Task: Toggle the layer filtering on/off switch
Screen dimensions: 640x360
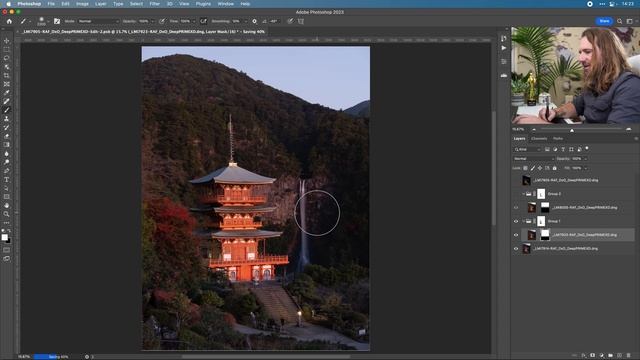Action: click(x=587, y=149)
